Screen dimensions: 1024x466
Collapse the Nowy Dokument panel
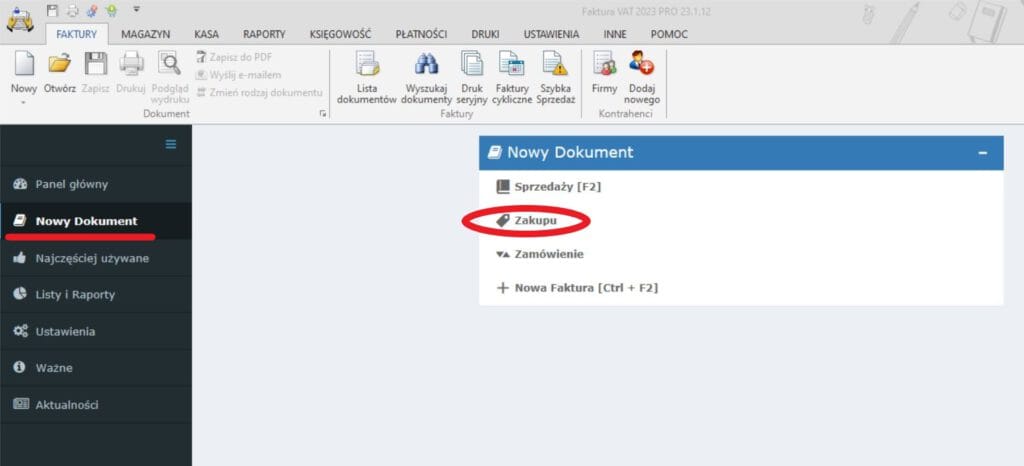point(982,153)
